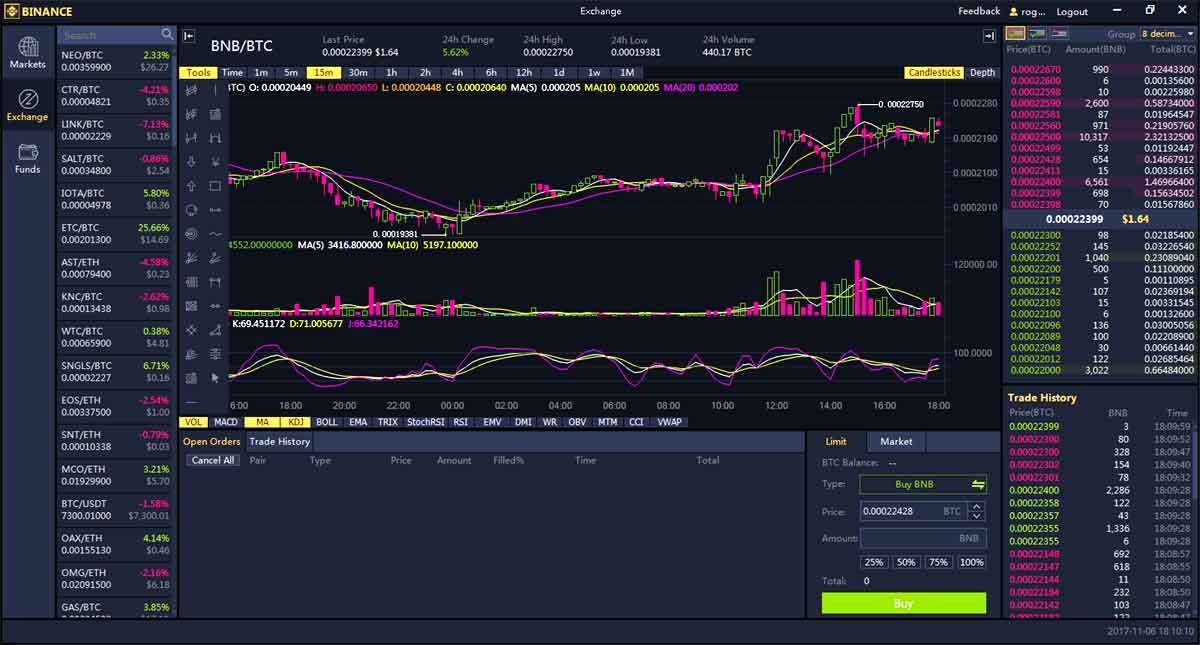This screenshot has height=645, width=1200.
Task: Toggle the KDJ indicator
Action: 296,422
